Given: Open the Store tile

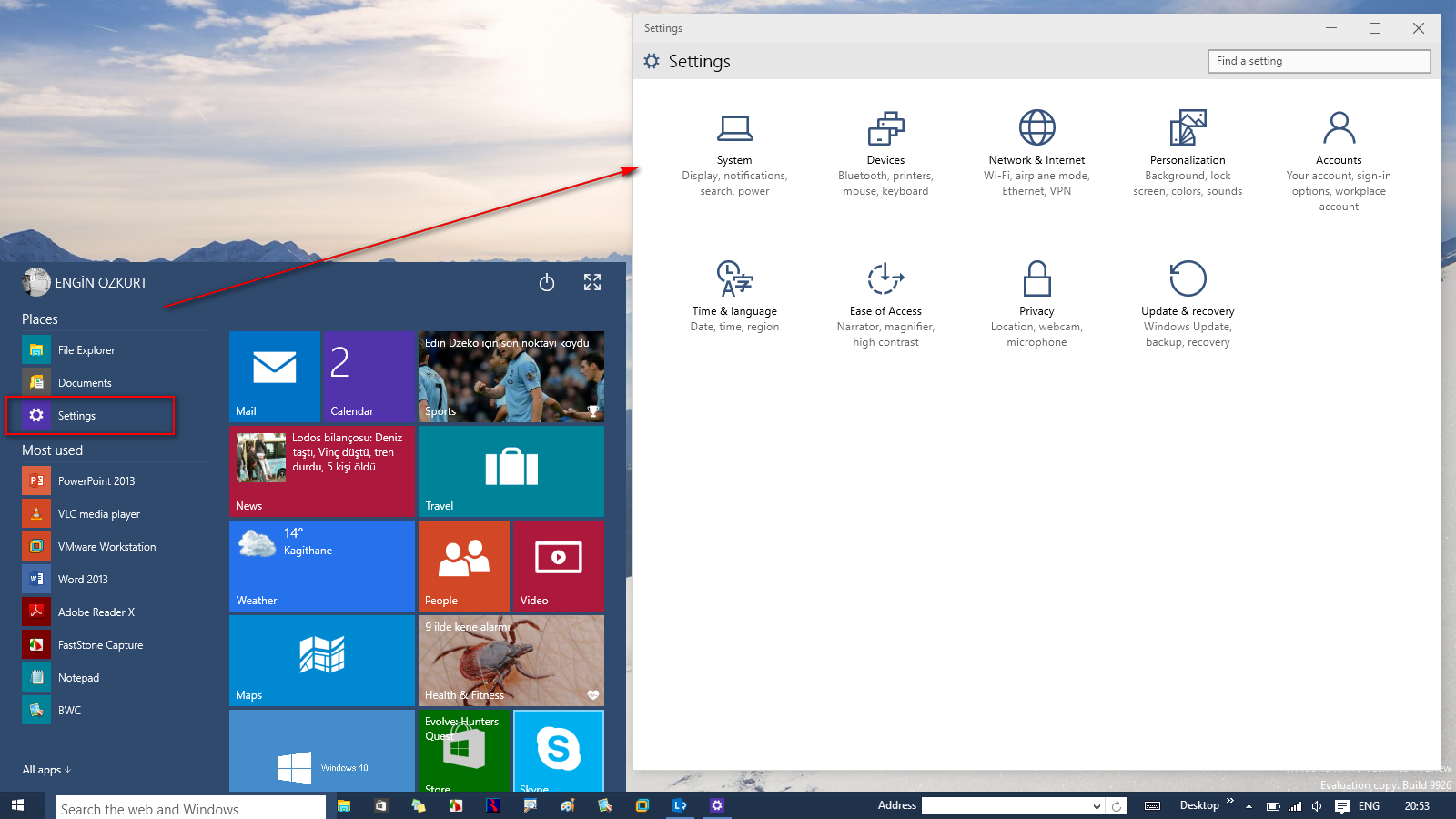Looking at the screenshot, I should [x=464, y=751].
